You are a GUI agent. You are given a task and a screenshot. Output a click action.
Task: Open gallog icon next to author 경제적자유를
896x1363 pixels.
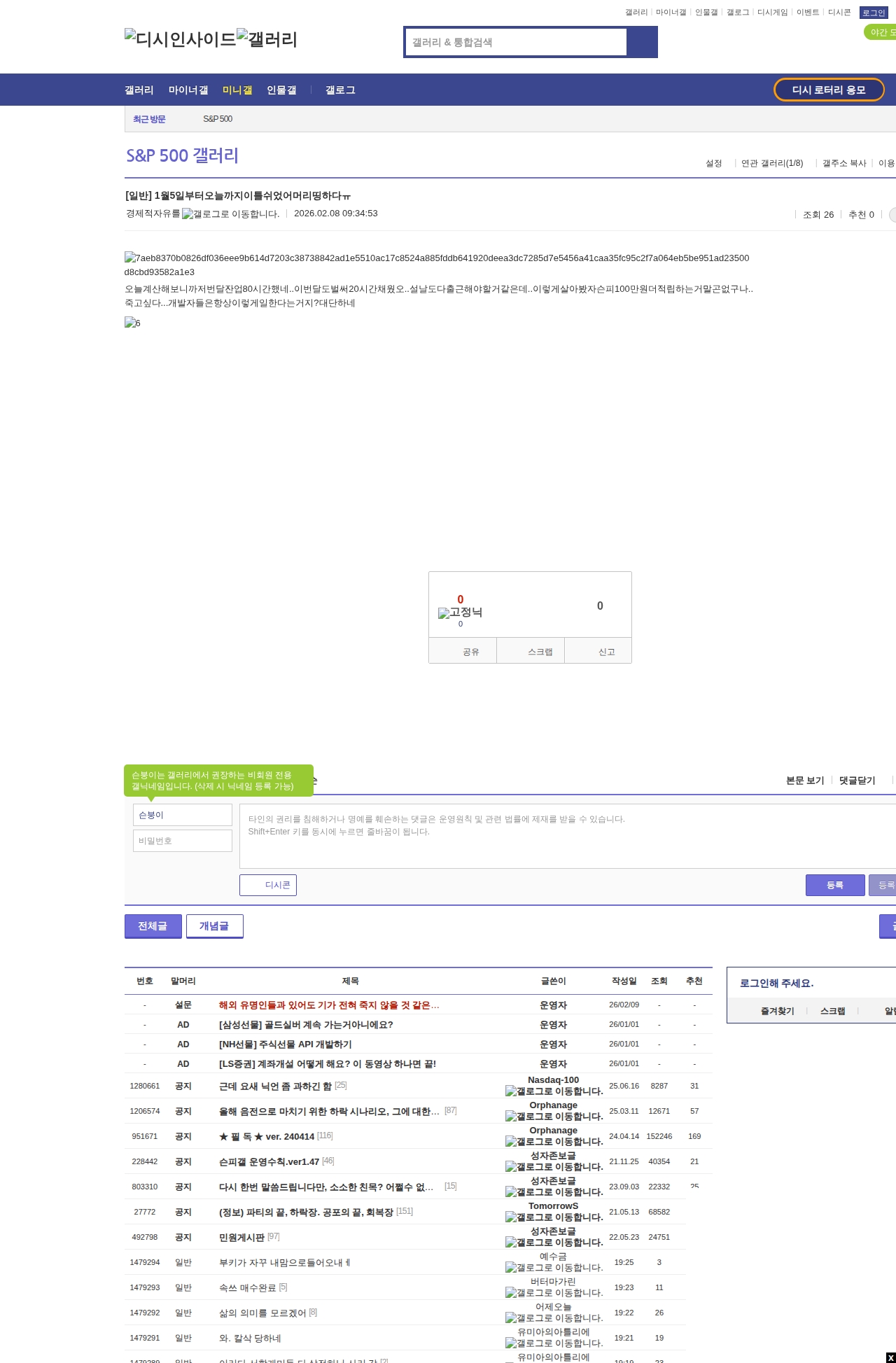tap(230, 214)
